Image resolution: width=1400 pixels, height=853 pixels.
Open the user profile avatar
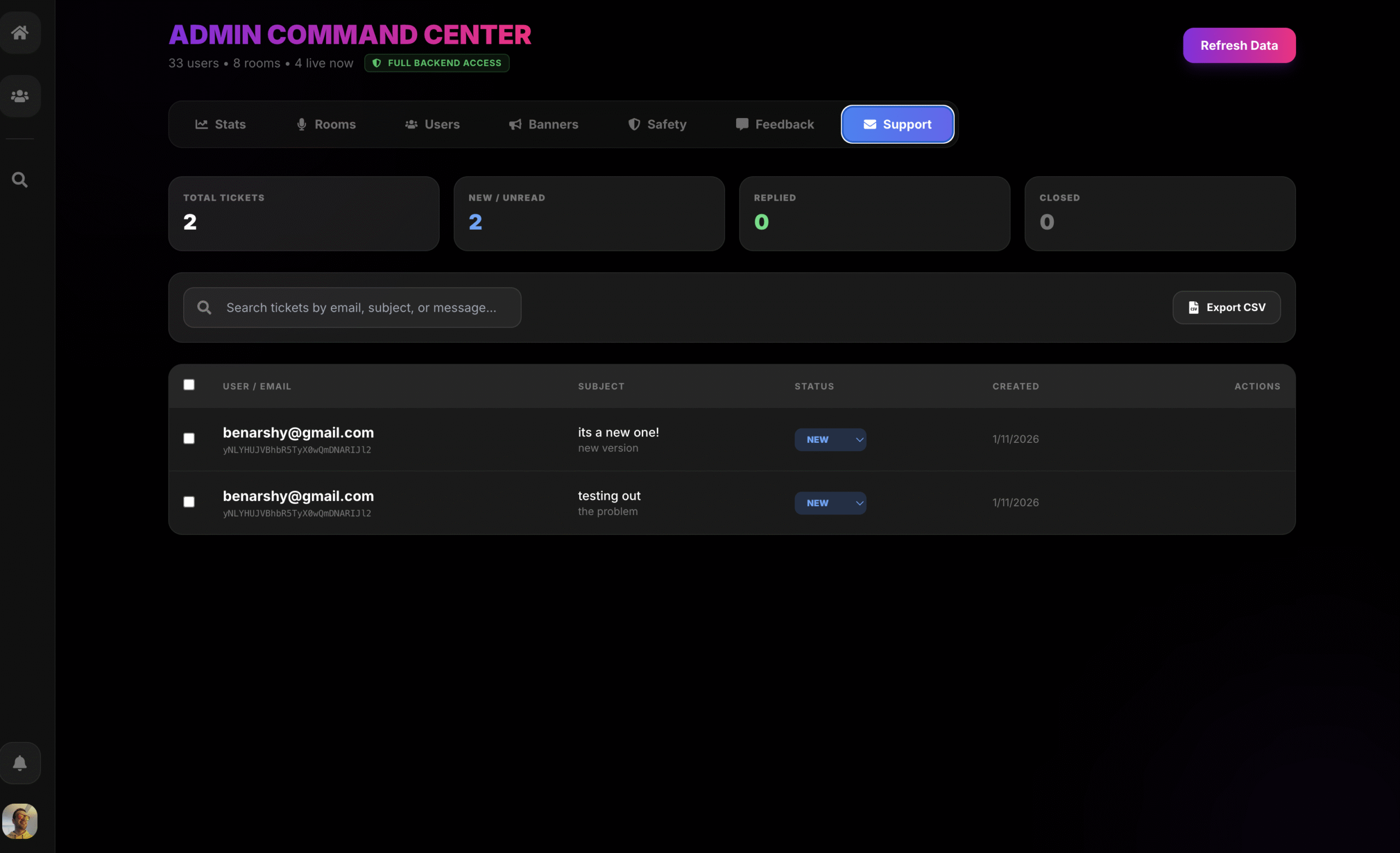point(20,821)
